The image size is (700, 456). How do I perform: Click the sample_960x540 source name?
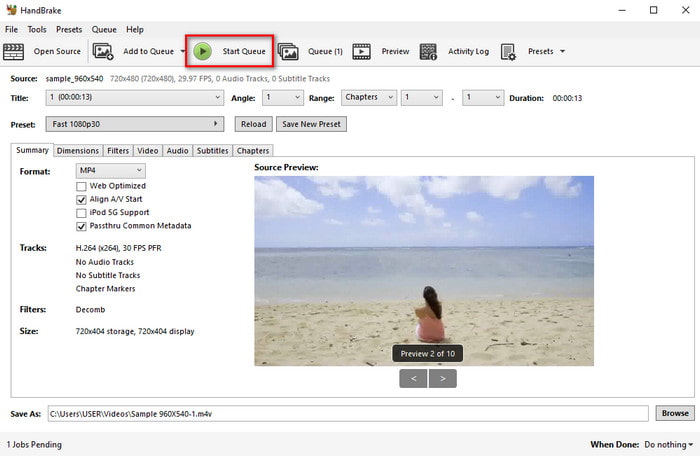pos(74,79)
